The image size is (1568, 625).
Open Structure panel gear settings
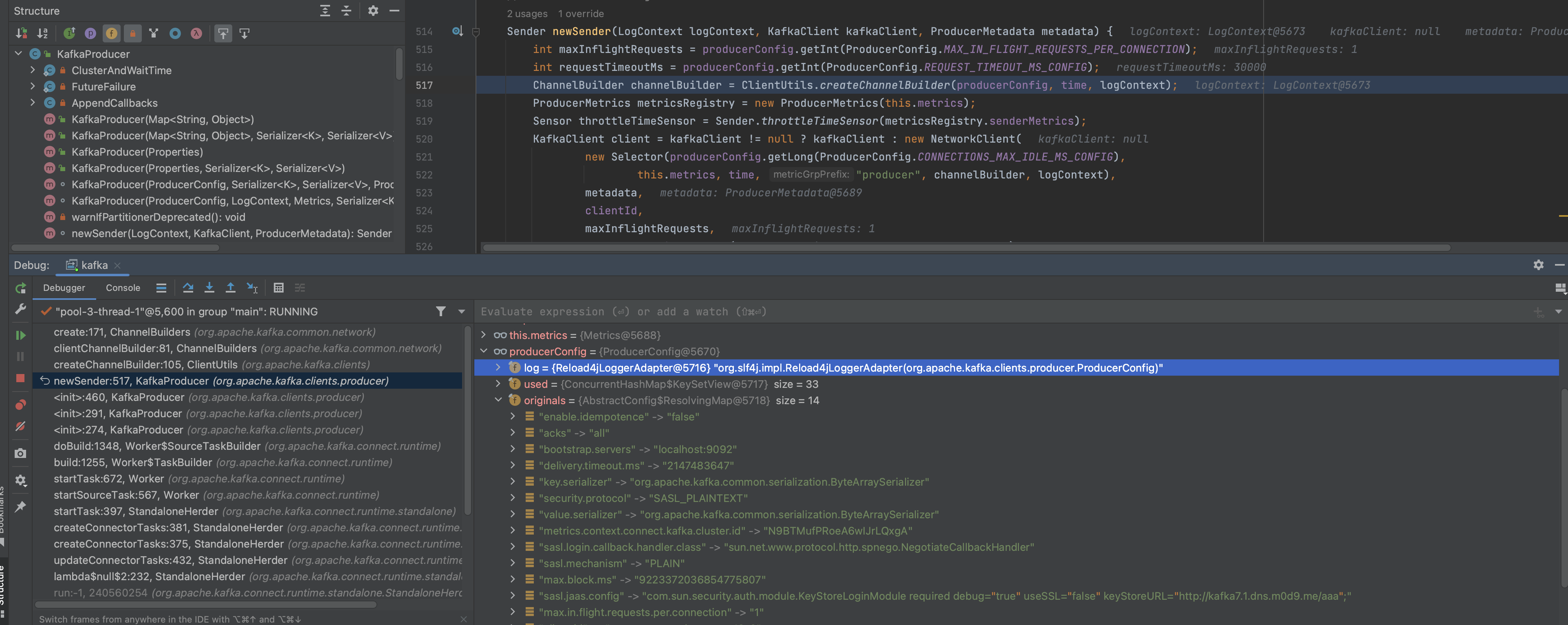[x=373, y=11]
